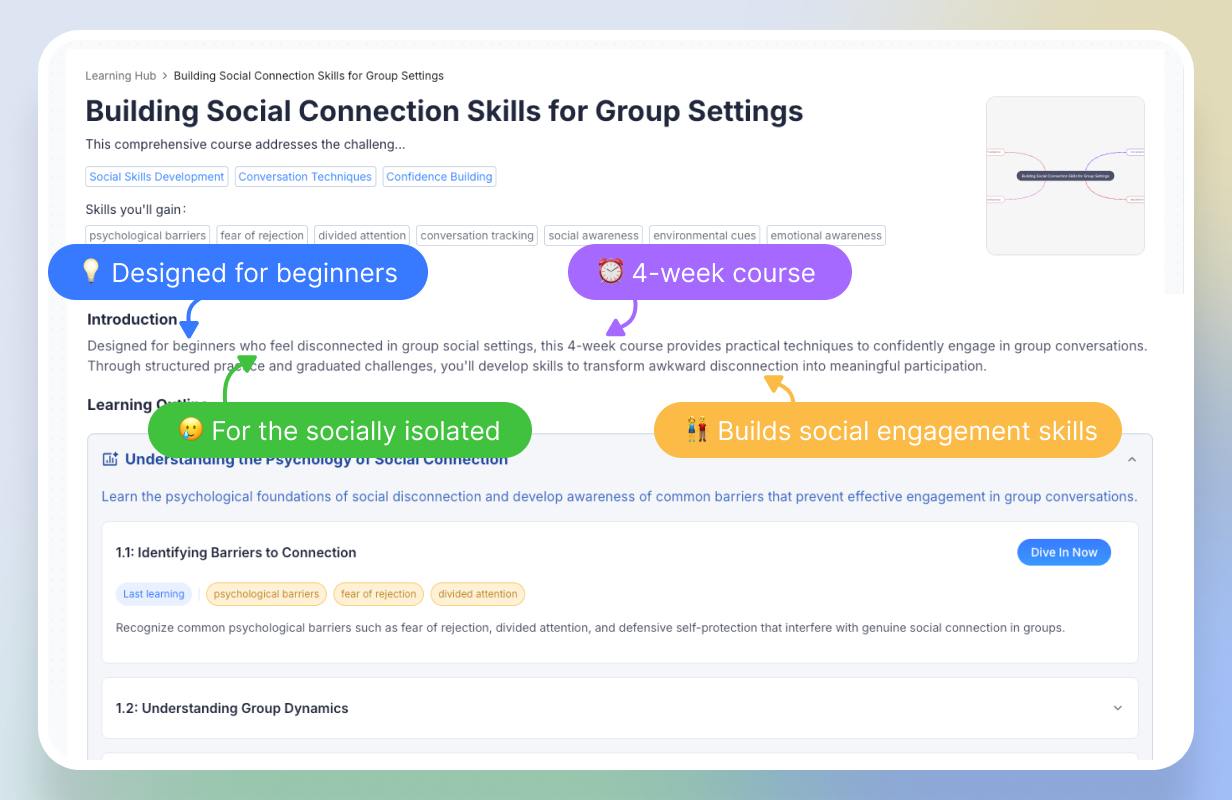Click the Confidence Building tag

(x=439, y=176)
